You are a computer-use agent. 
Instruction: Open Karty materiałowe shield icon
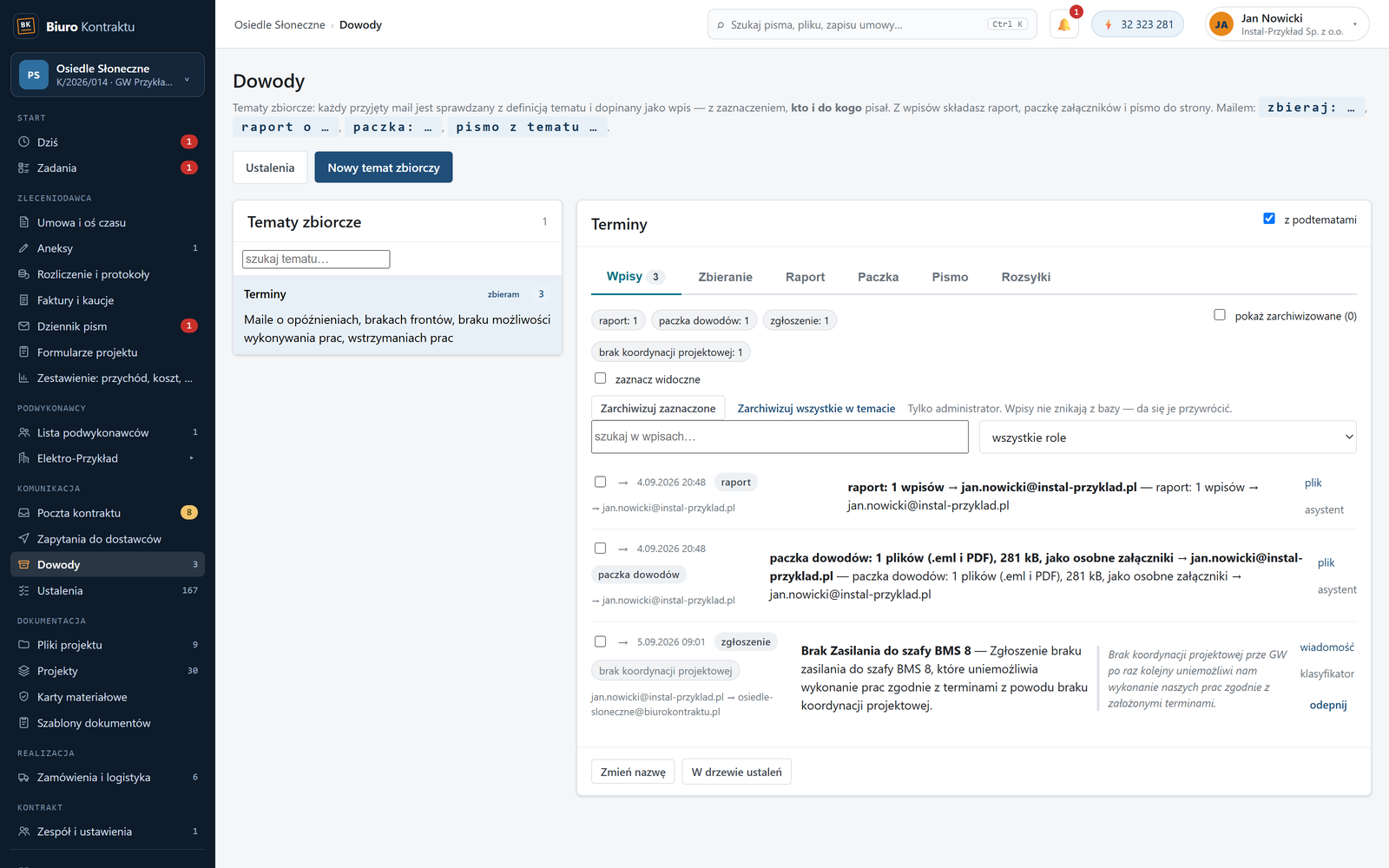click(x=24, y=697)
